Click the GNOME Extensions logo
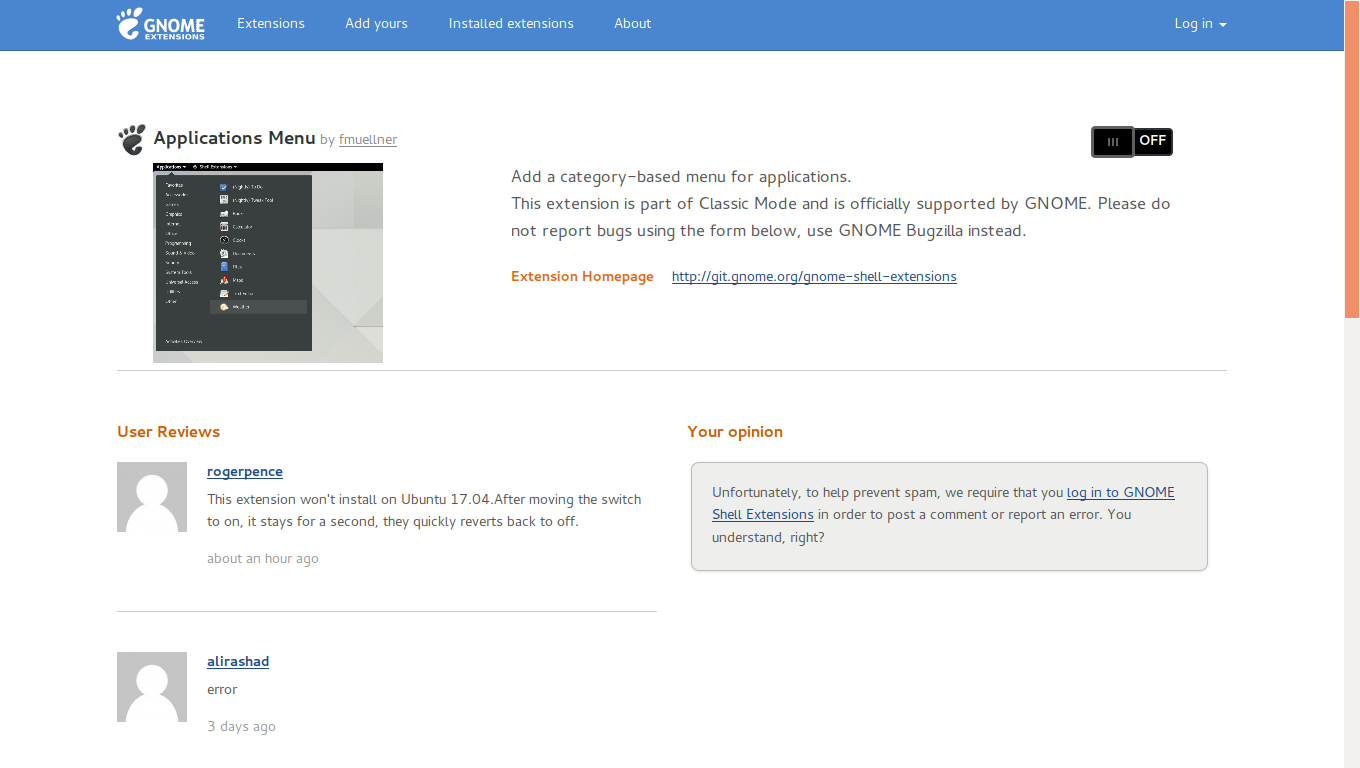This screenshot has width=1360, height=768. pos(161,24)
